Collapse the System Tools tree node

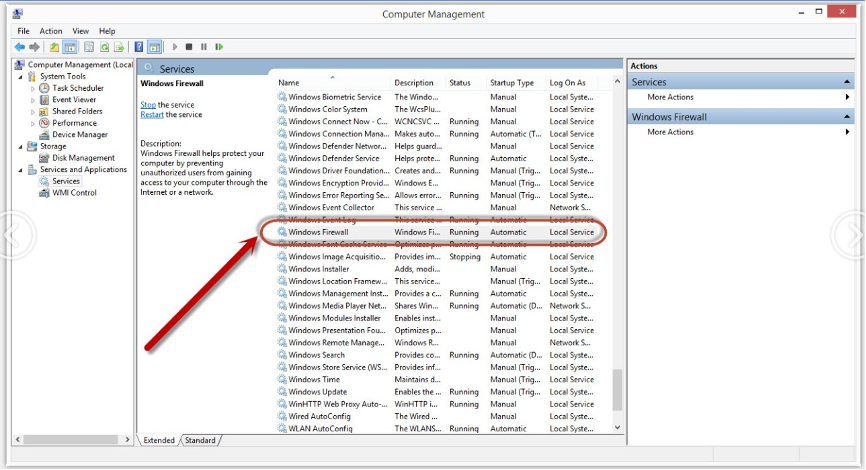[21, 76]
